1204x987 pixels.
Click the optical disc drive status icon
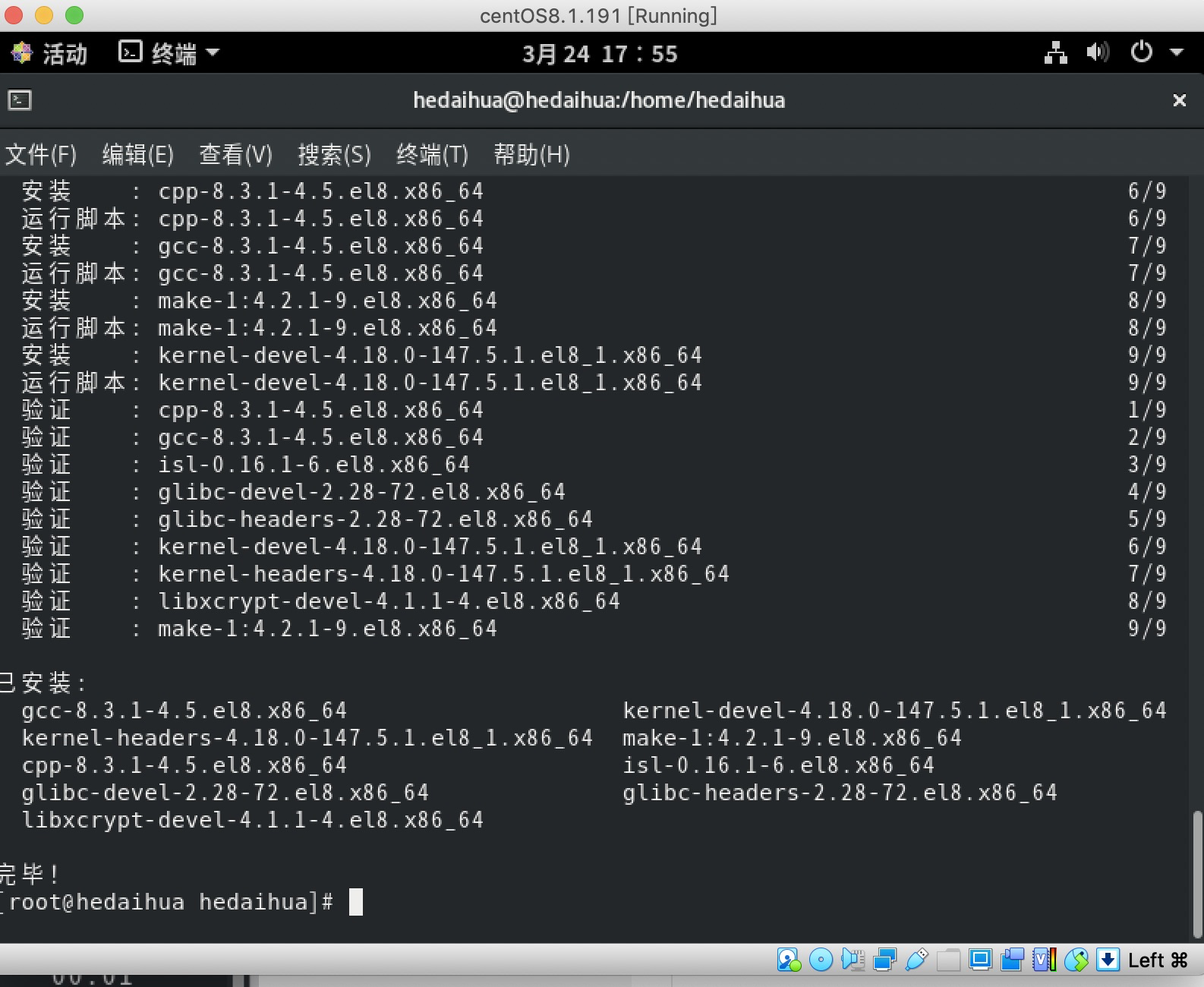pyautogui.click(x=821, y=960)
